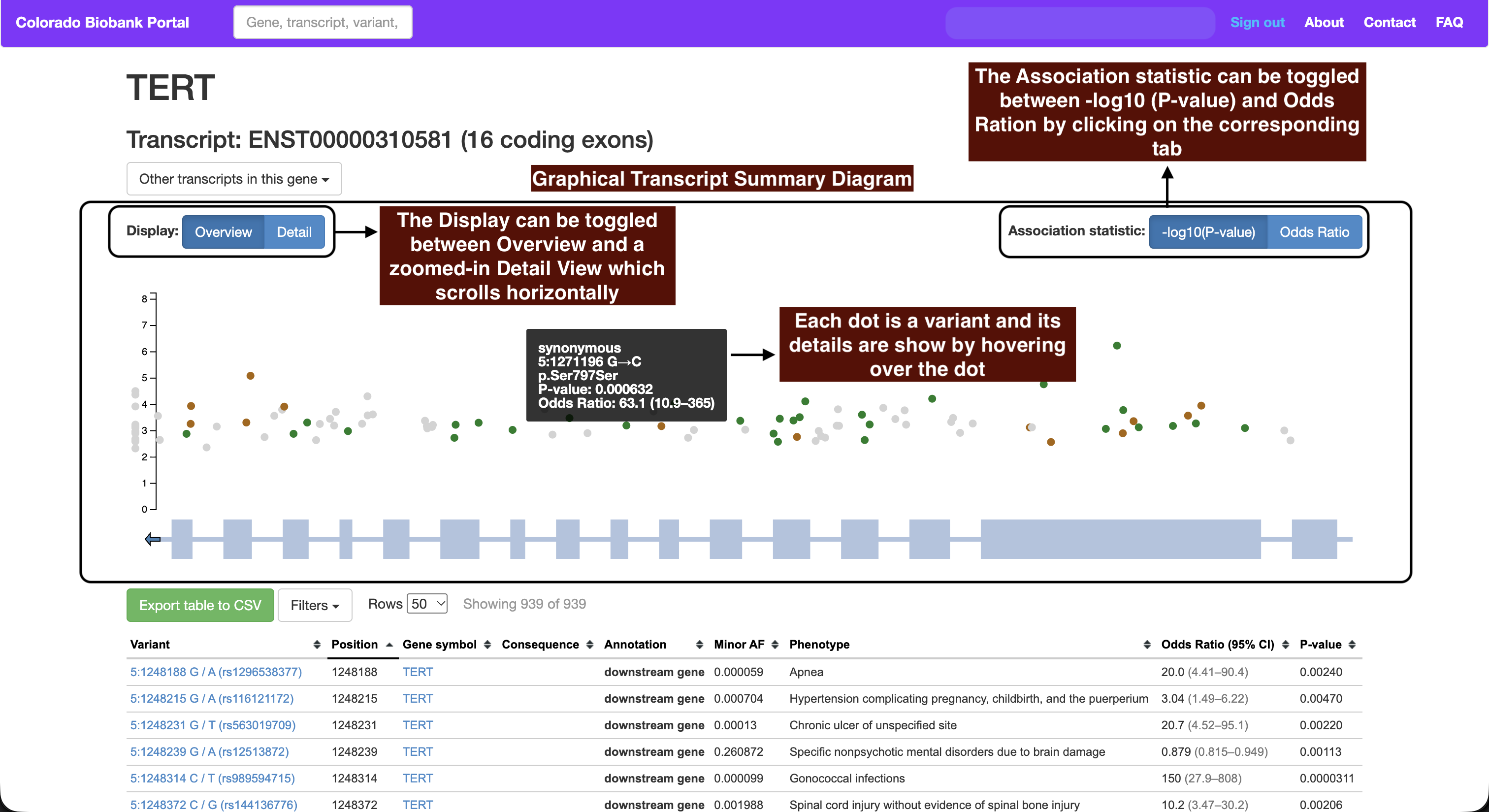Open the Rows per page selector
This screenshot has width=1489, height=812.
click(x=427, y=604)
